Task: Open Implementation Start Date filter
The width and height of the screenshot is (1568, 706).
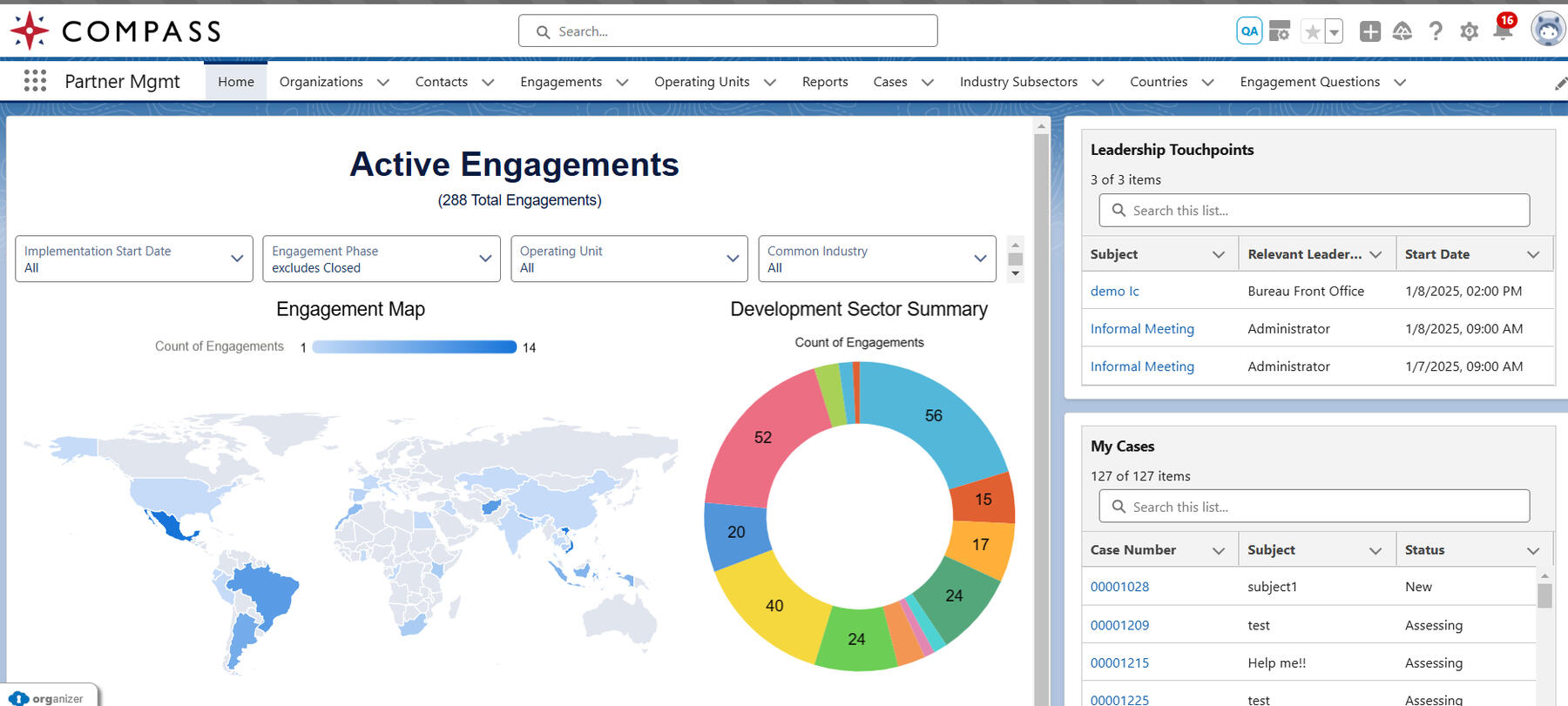Action: (133, 259)
